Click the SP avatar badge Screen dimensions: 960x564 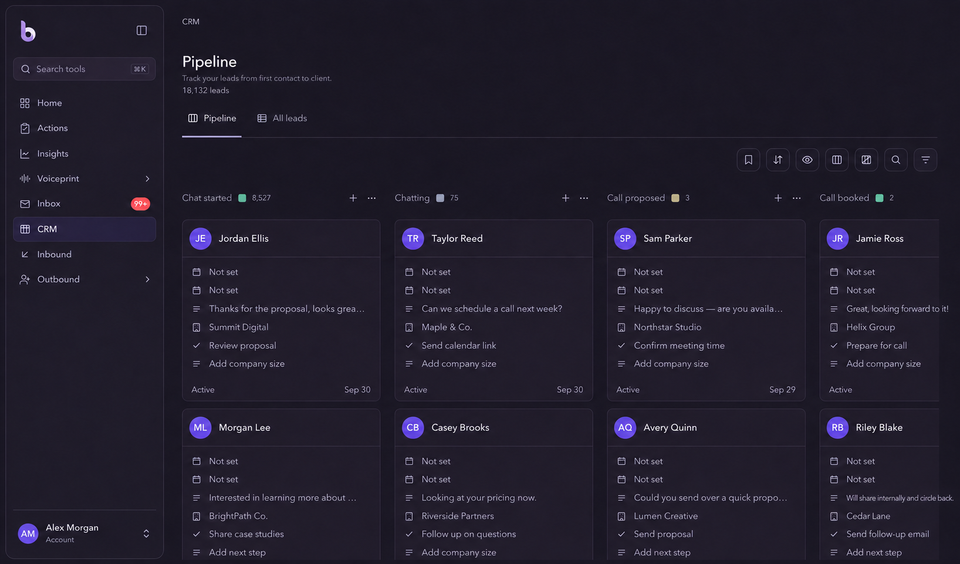pos(625,239)
